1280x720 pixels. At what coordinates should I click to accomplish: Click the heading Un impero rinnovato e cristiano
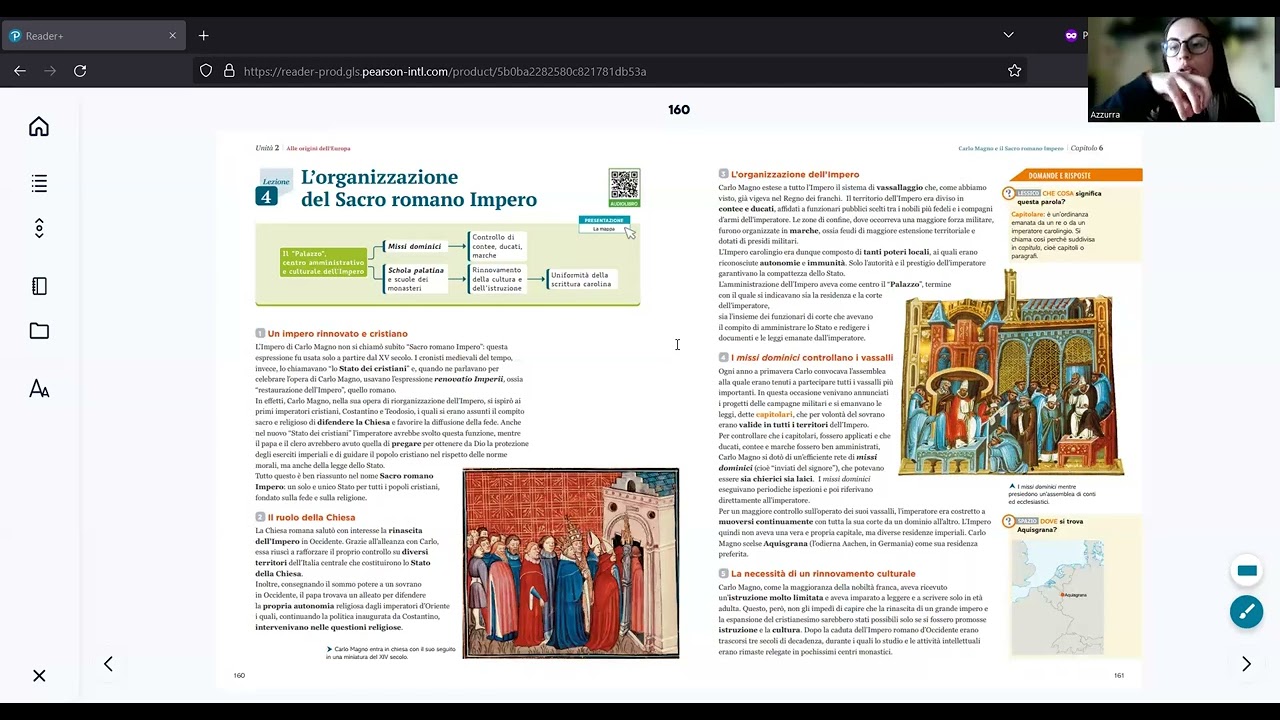pos(337,333)
